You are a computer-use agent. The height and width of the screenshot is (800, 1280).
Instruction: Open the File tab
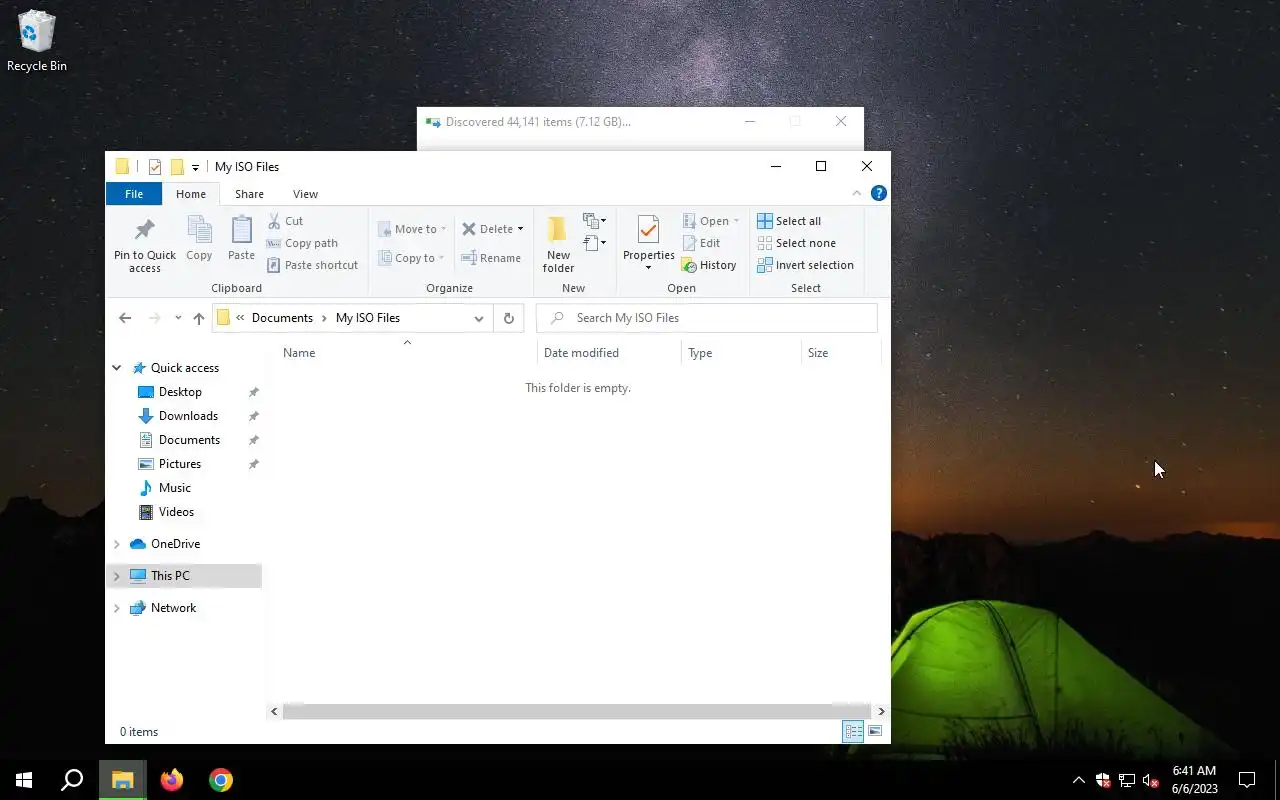click(134, 194)
